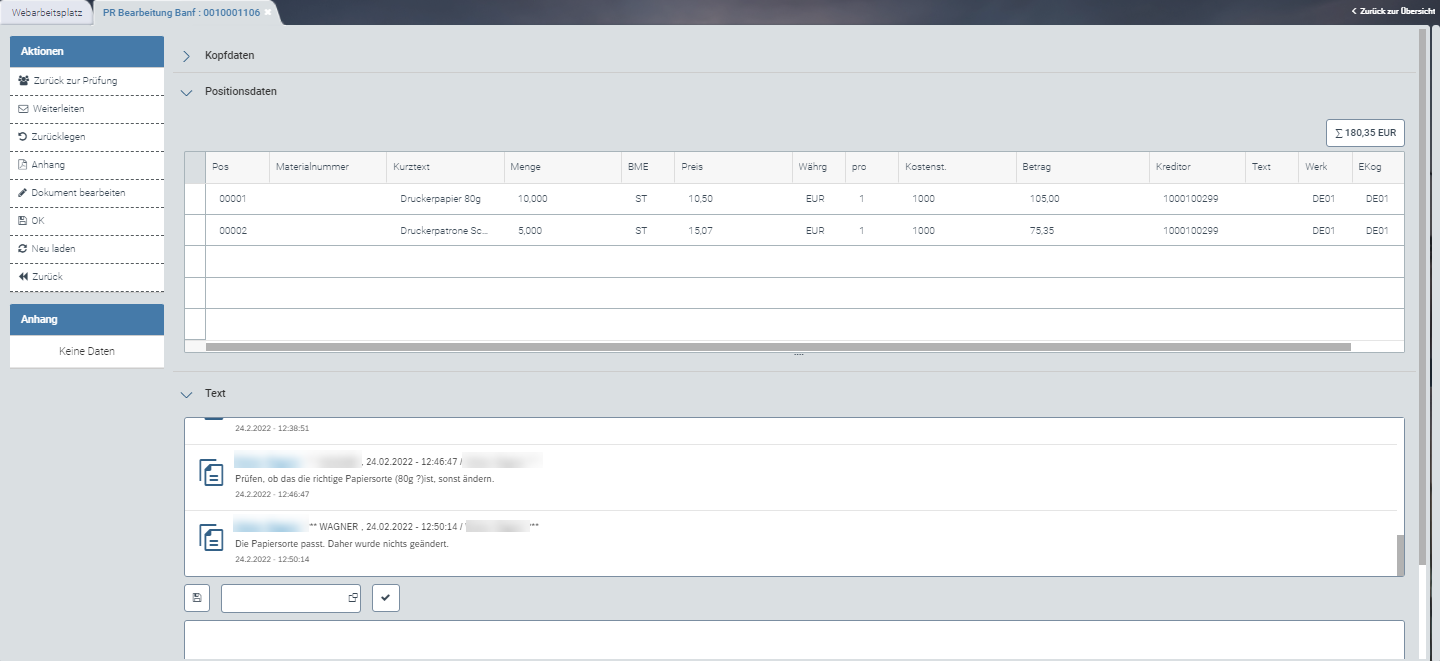Select the row marker for position 00001

tap(195, 199)
